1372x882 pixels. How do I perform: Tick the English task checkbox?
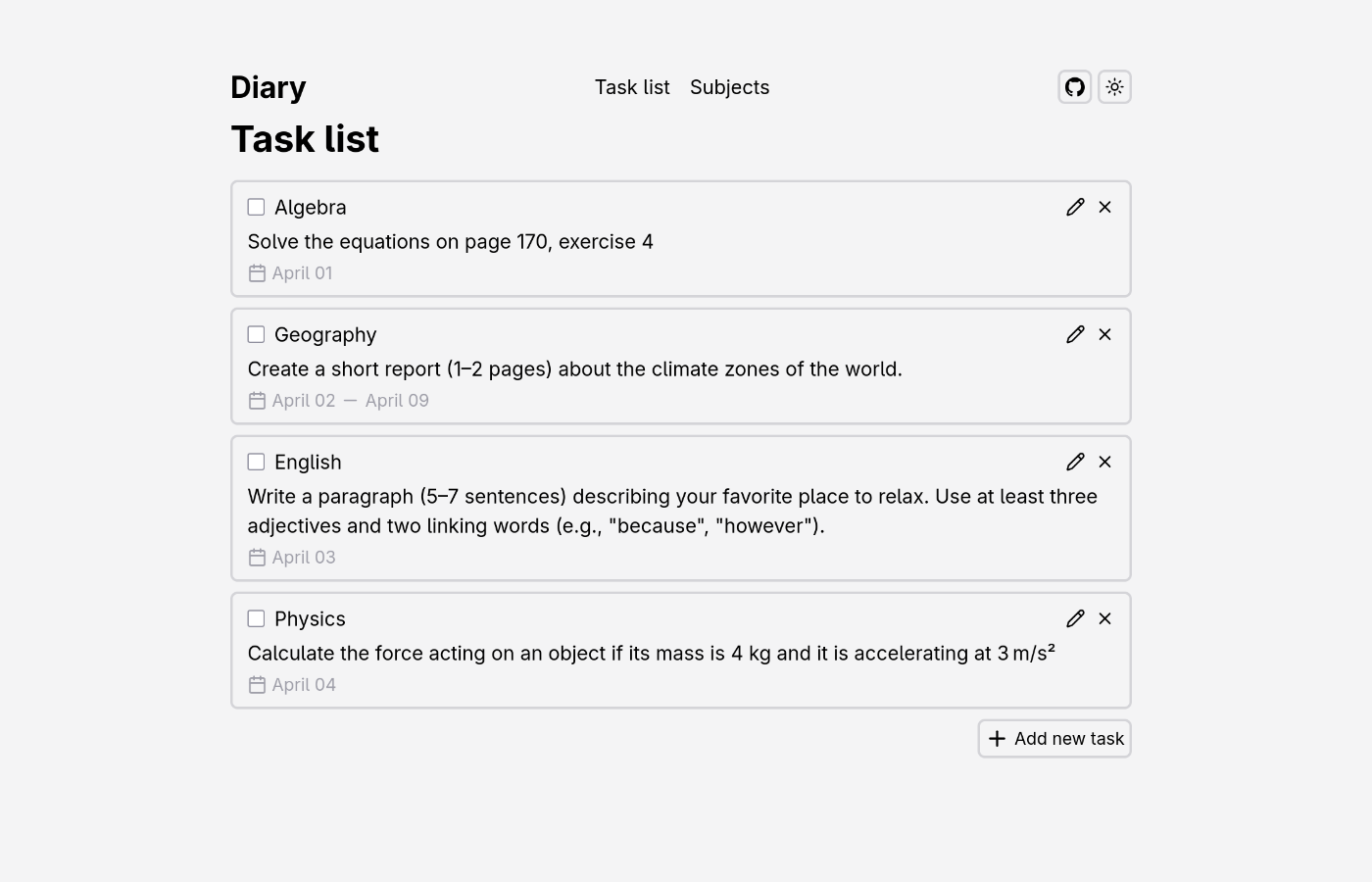click(x=256, y=462)
